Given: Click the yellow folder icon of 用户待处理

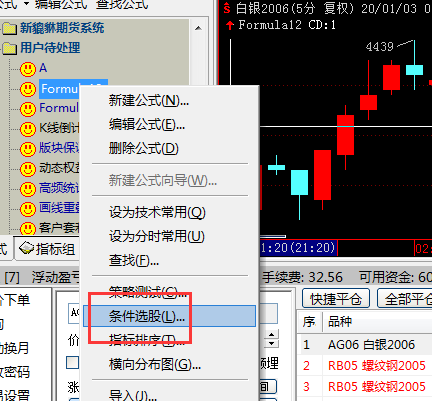Looking at the screenshot, I should [9, 48].
